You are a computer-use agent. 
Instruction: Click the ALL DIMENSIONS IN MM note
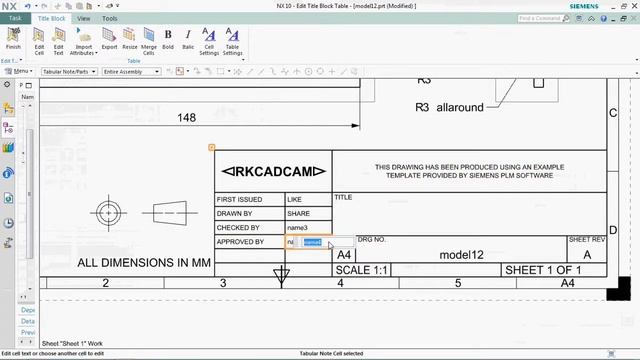pyautogui.click(x=144, y=262)
